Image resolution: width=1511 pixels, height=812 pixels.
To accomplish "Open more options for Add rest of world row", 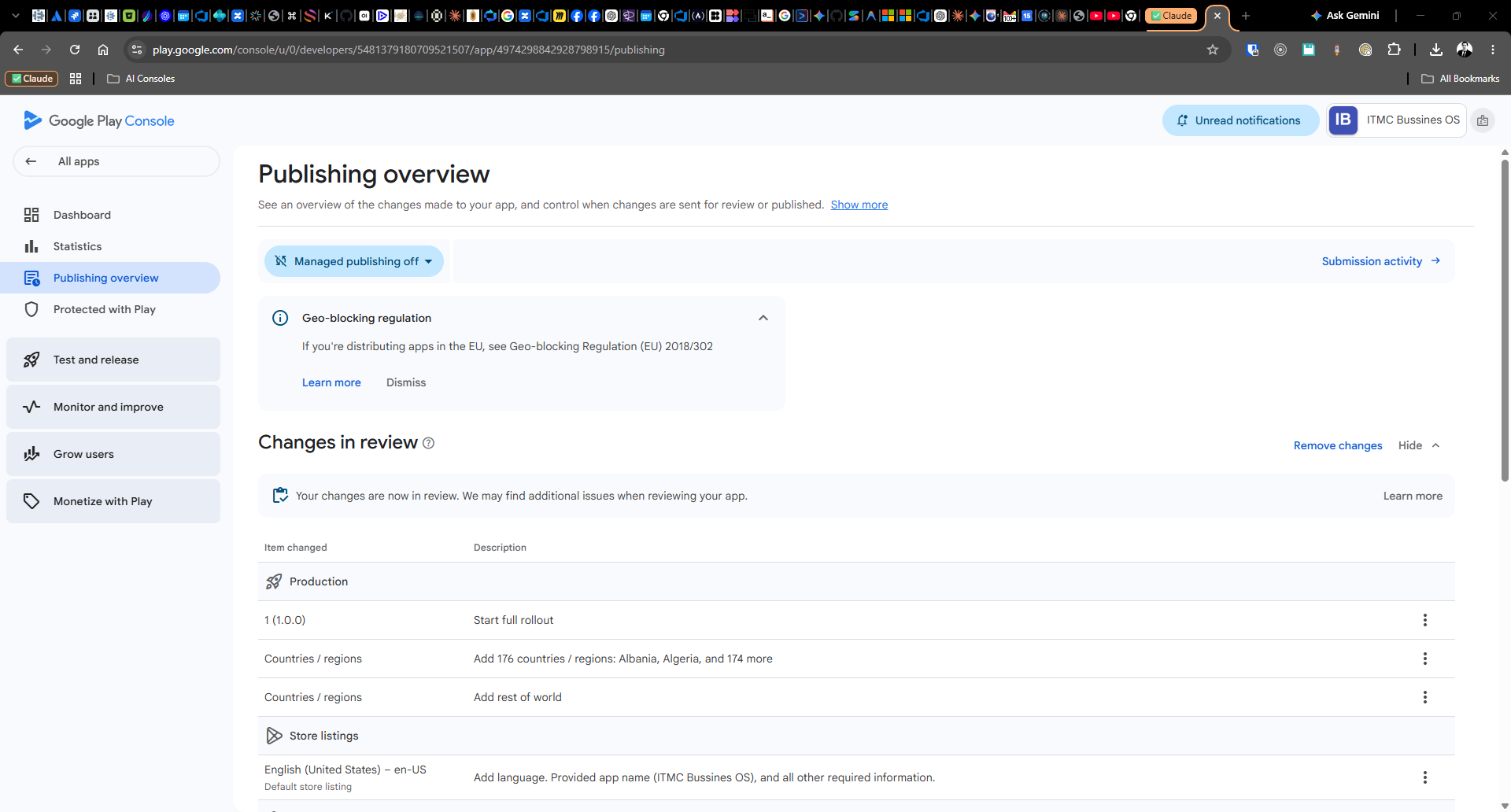I will click(x=1424, y=697).
